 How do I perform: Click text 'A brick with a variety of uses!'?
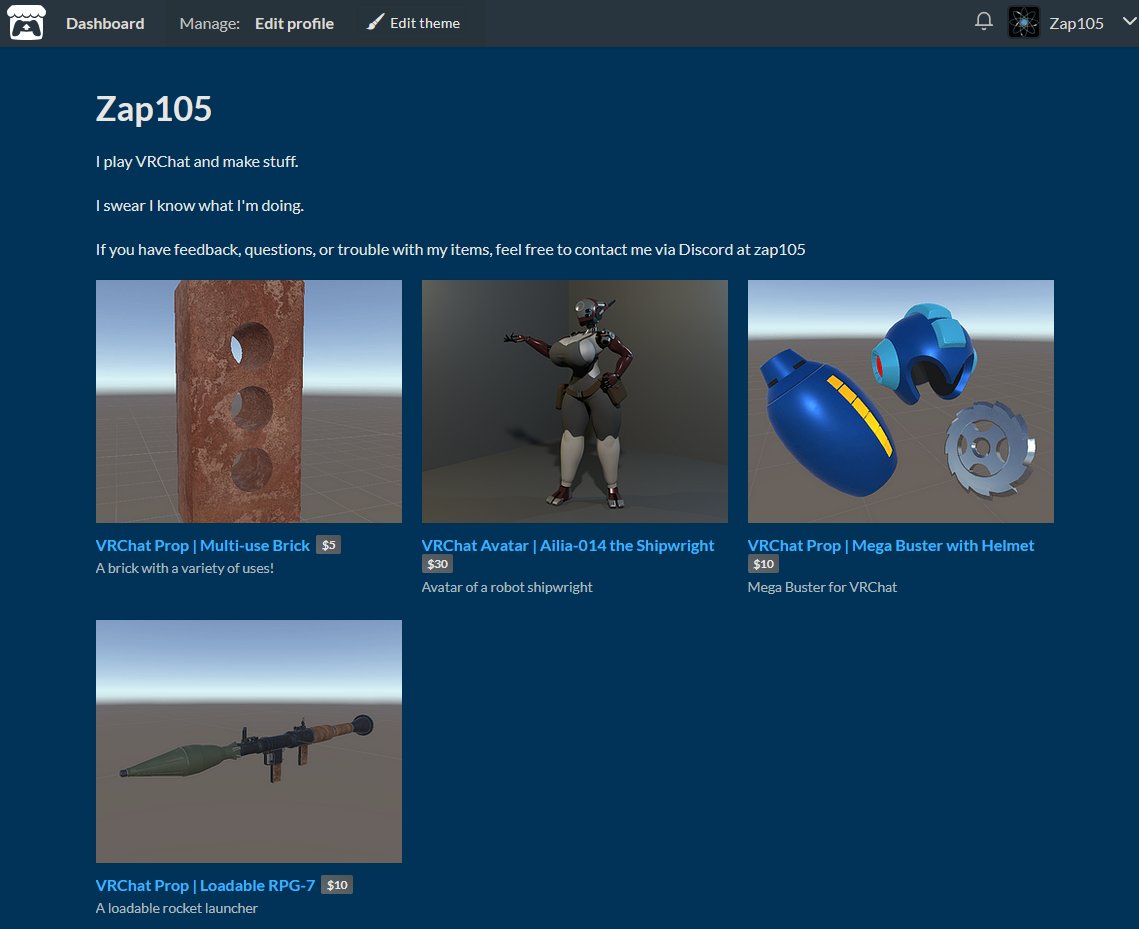pos(185,568)
